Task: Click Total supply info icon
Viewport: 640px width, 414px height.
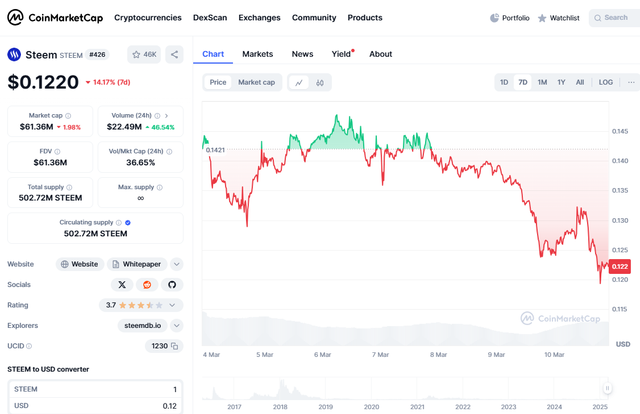Action: (69, 187)
